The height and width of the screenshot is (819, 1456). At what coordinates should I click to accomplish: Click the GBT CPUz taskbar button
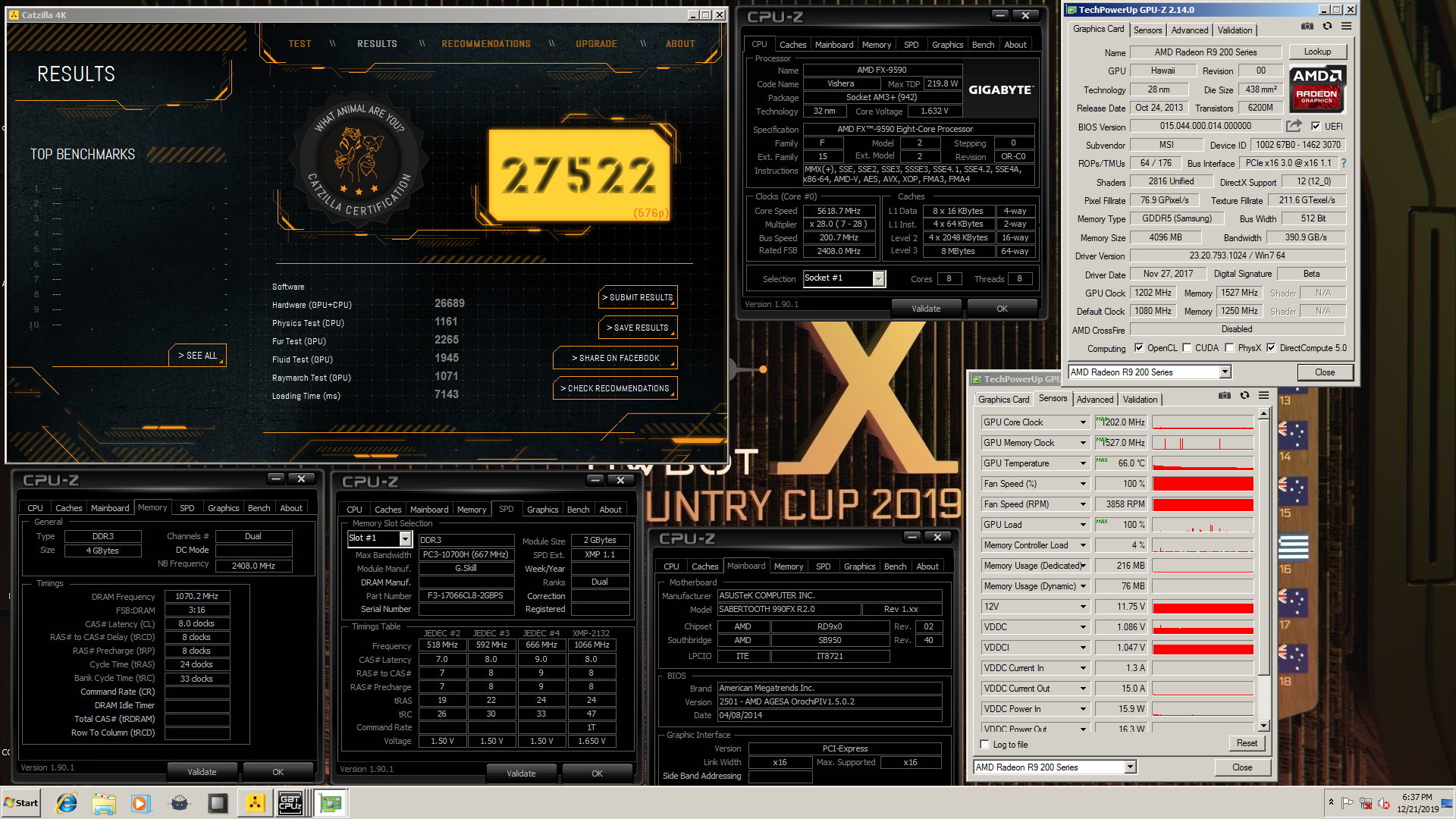click(291, 803)
